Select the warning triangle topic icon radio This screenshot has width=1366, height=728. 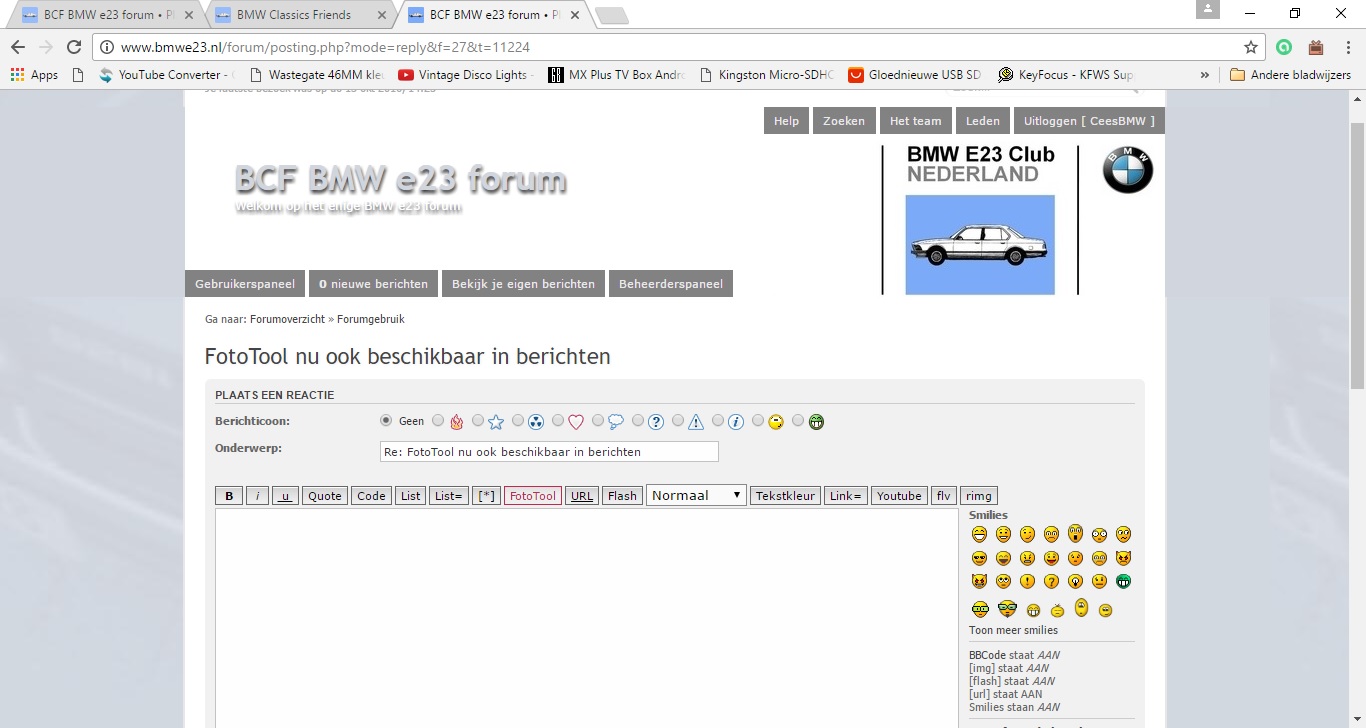coord(678,421)
